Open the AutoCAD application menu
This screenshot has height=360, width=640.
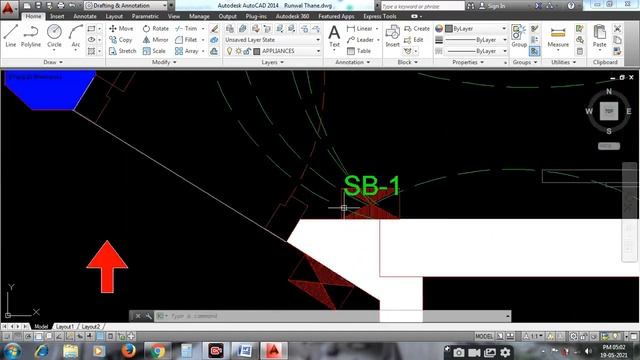point(8,8)
